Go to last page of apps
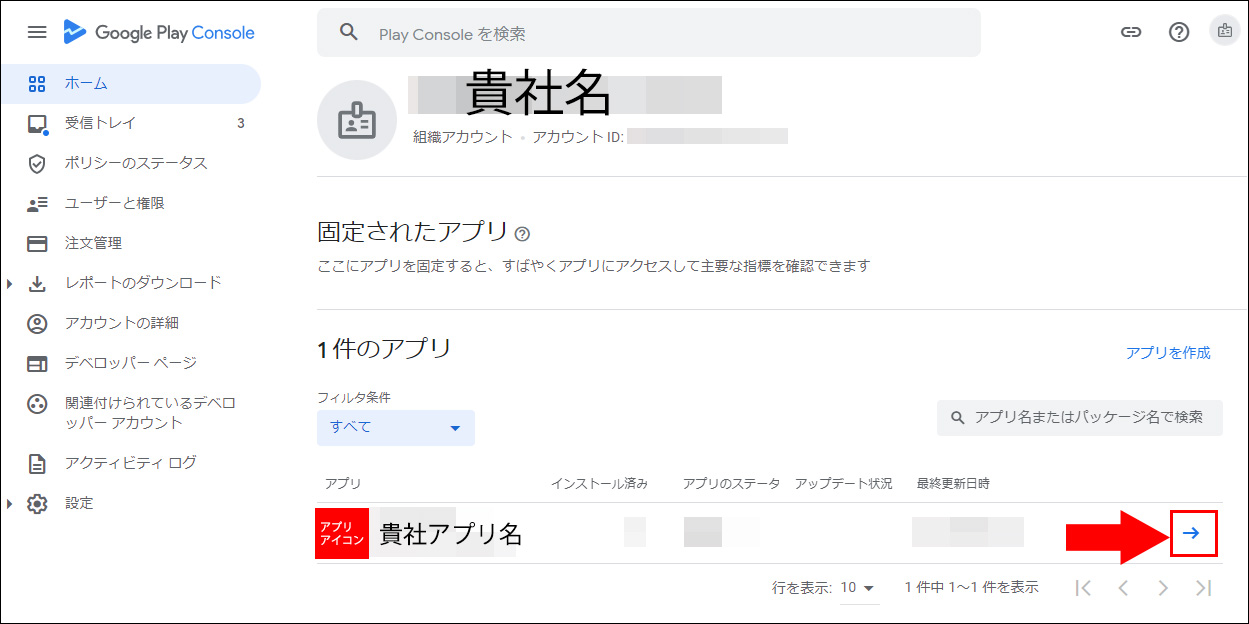The width and height of the screenshot is (1249, 624). [x=1203, y=588]
